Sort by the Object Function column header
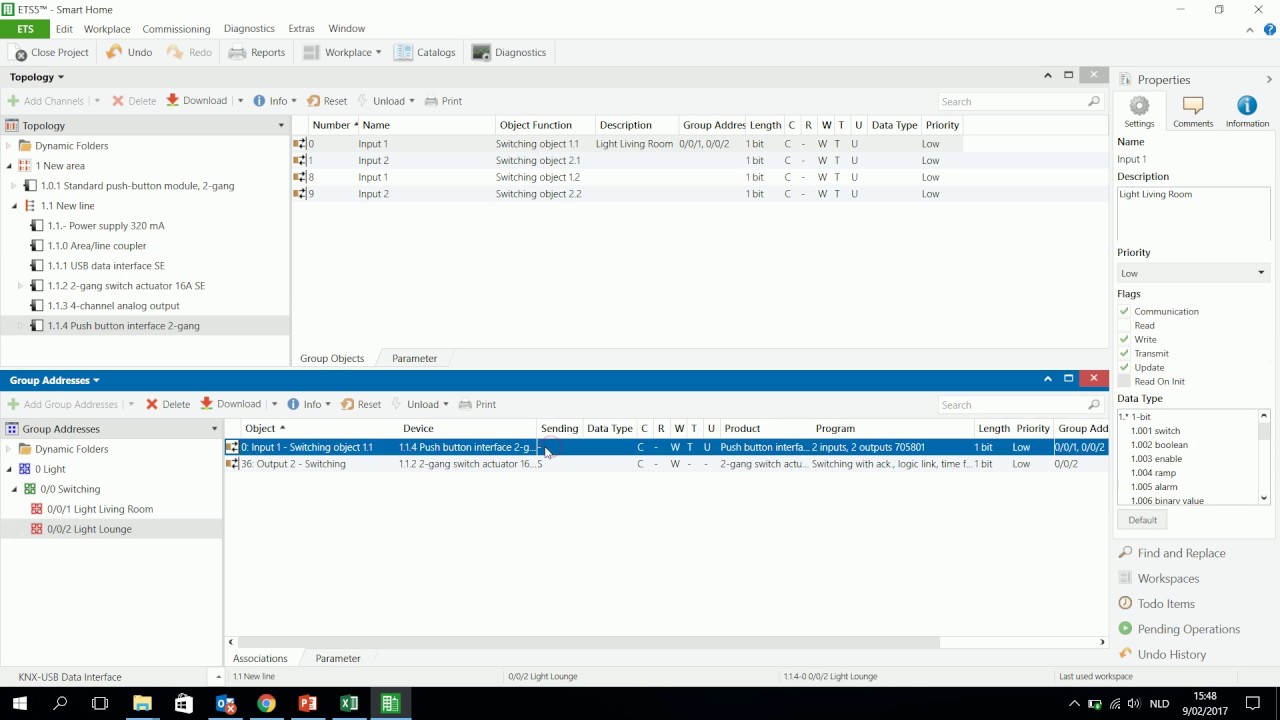The height and width of the screenshot is (720, 1280). coord(544,125)
